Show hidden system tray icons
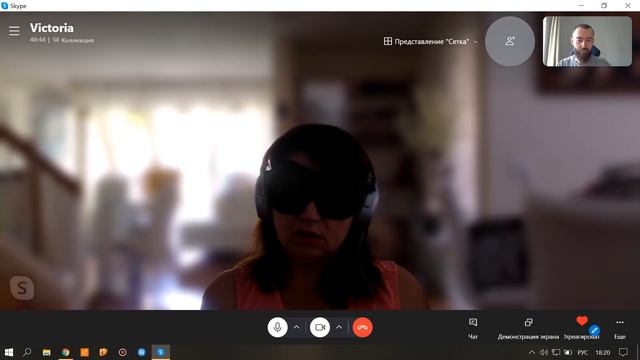640x360 pixels. click(531, 352)
